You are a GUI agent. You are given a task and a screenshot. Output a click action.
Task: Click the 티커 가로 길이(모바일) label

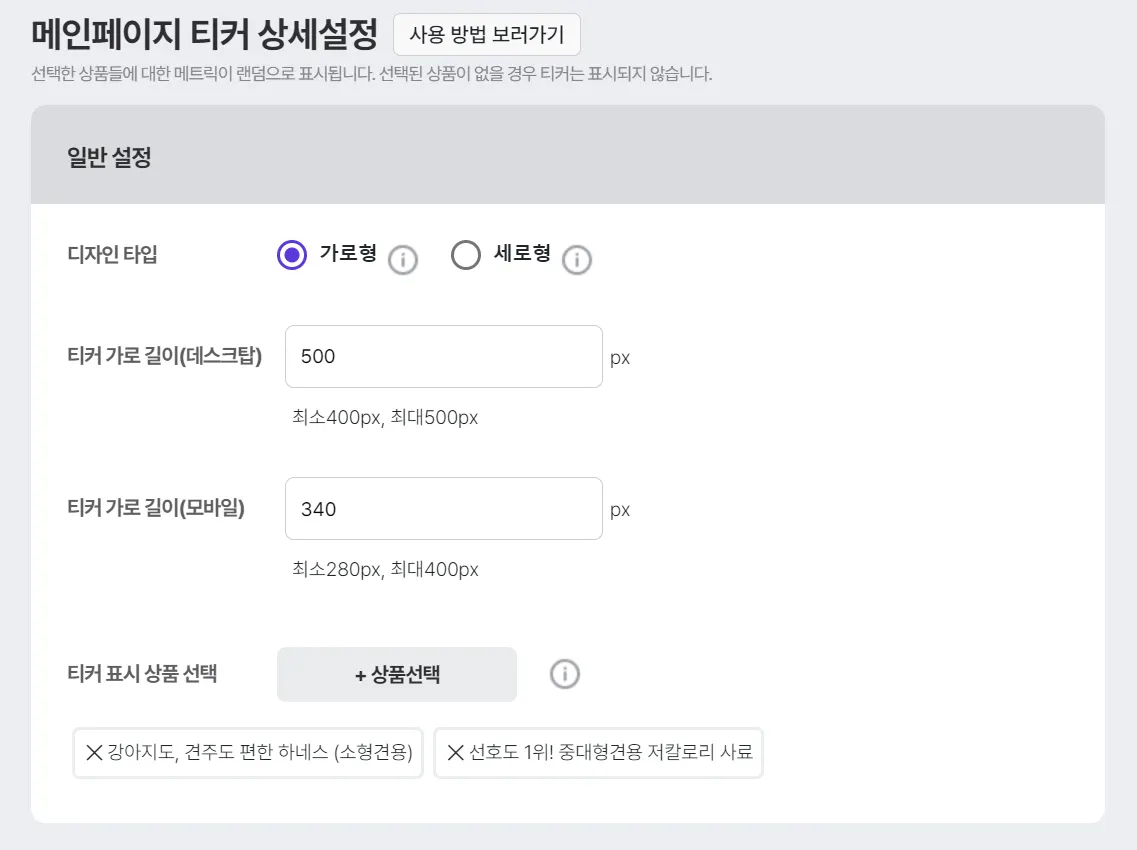click(x=155, y=508)
